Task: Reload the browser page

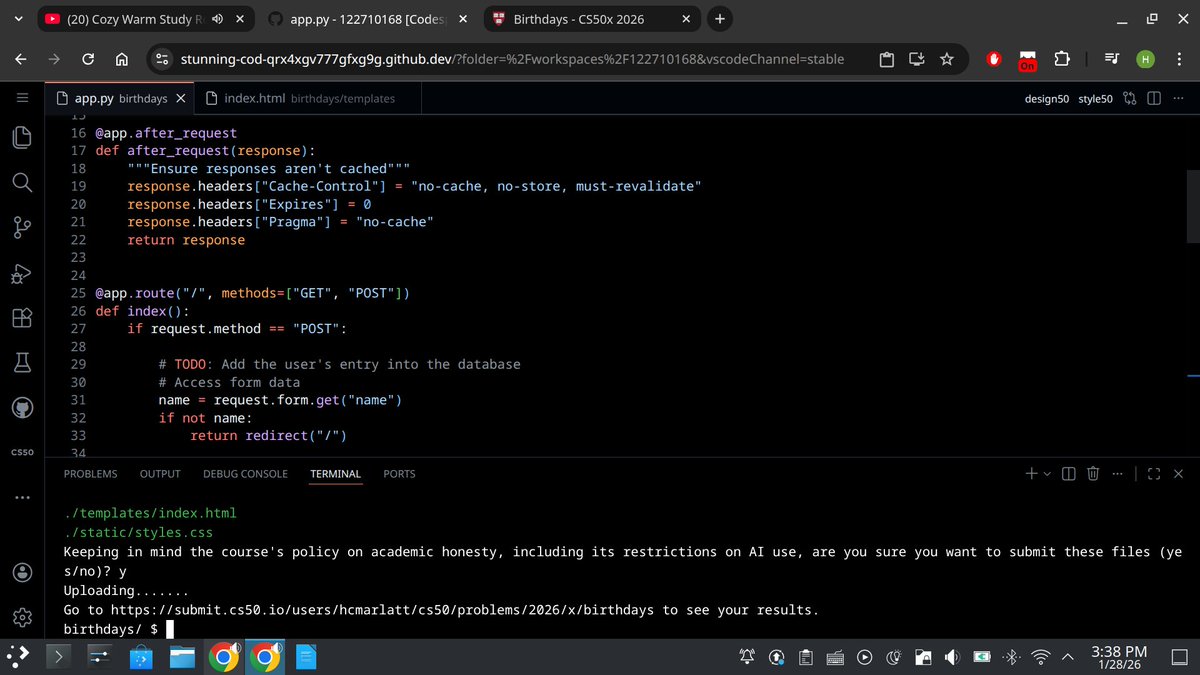Action: 88,60
